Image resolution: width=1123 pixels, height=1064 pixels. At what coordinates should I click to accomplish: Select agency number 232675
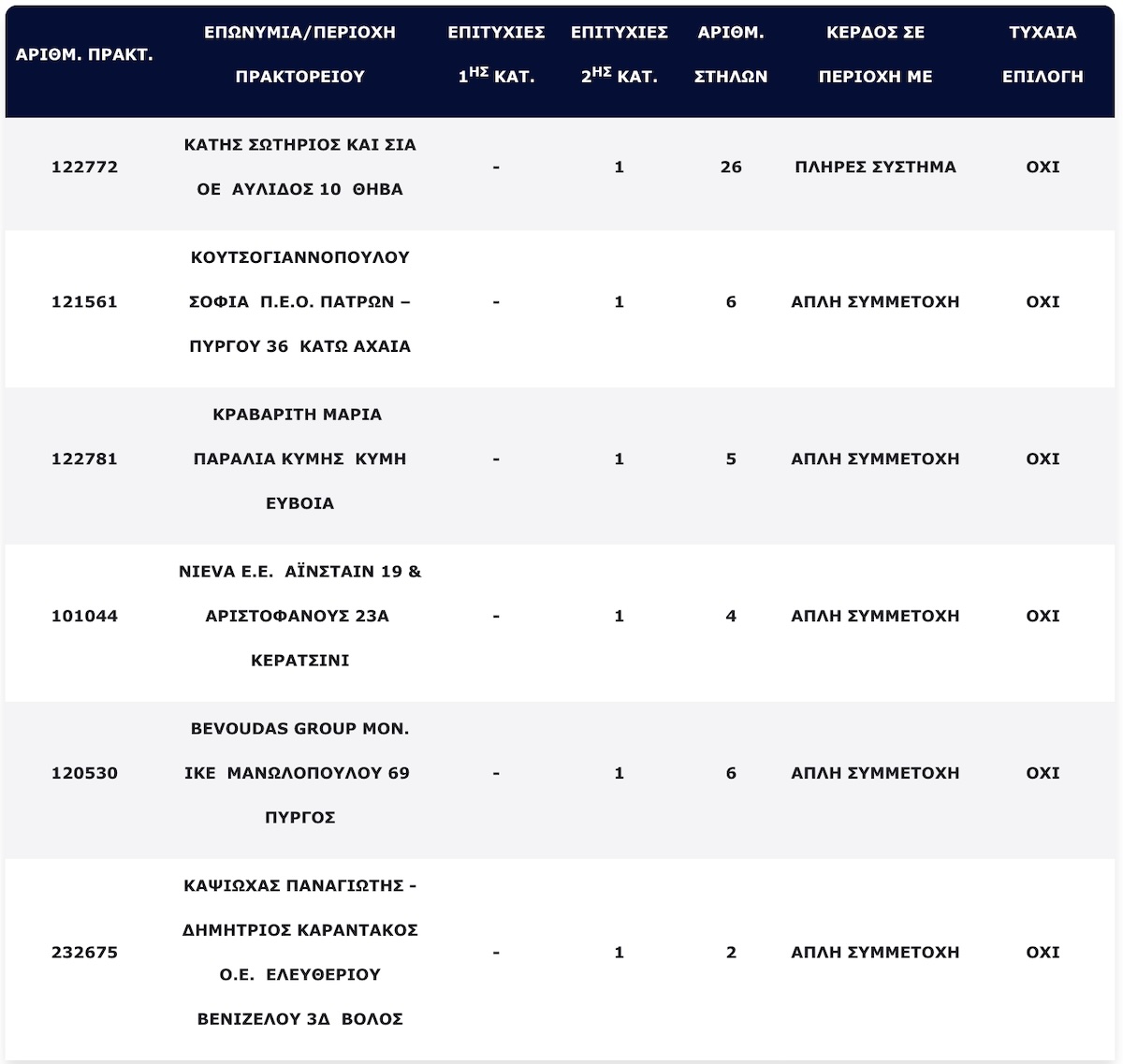click(x=84, y=953)
